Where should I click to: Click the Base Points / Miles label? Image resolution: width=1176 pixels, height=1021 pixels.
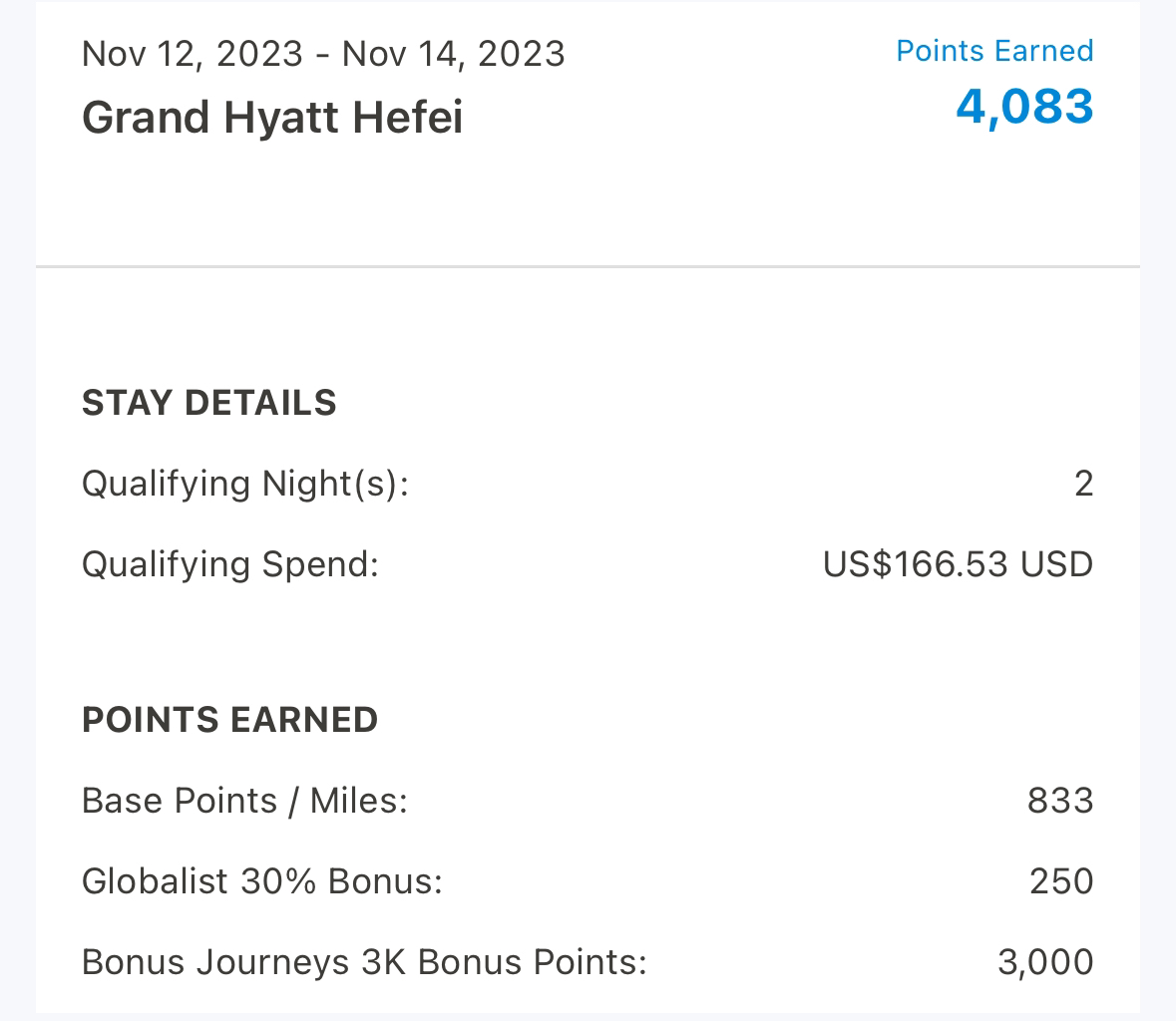244,801
